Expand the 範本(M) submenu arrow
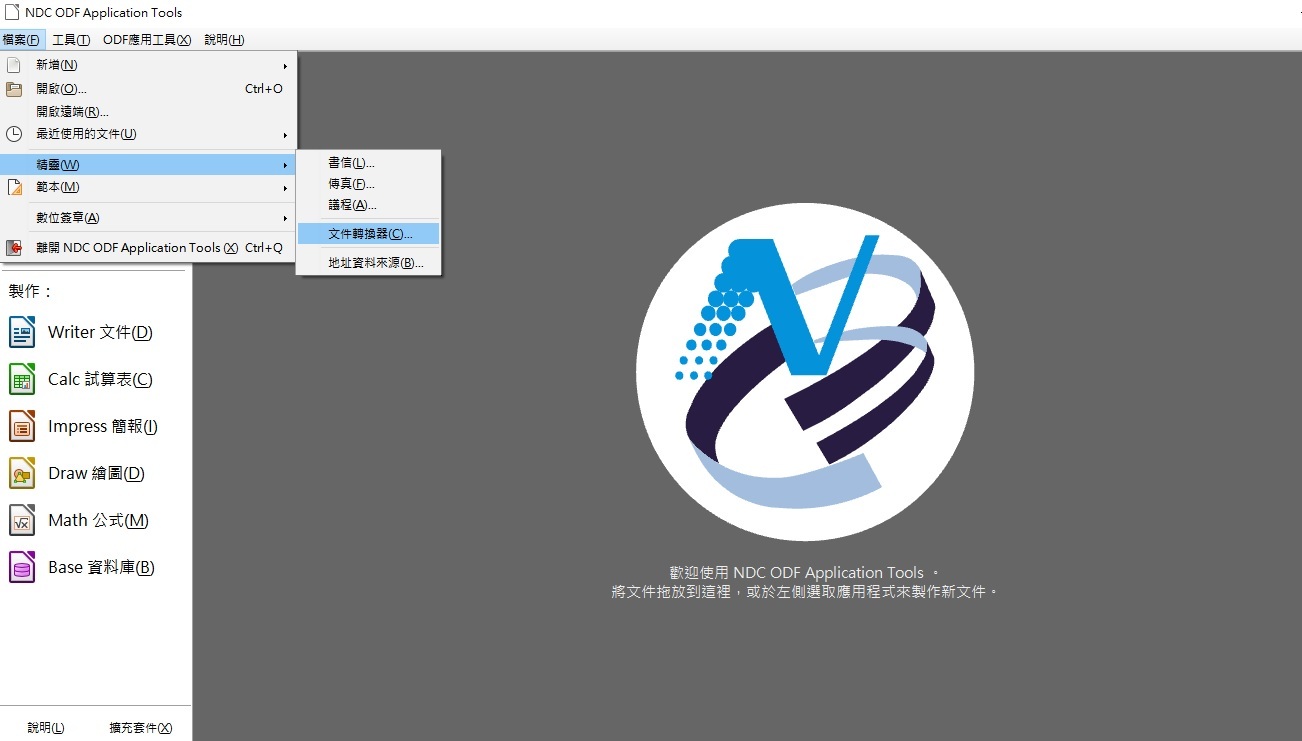The width and height of the screenshot is (1302, 741). click(x=285, y=187)
